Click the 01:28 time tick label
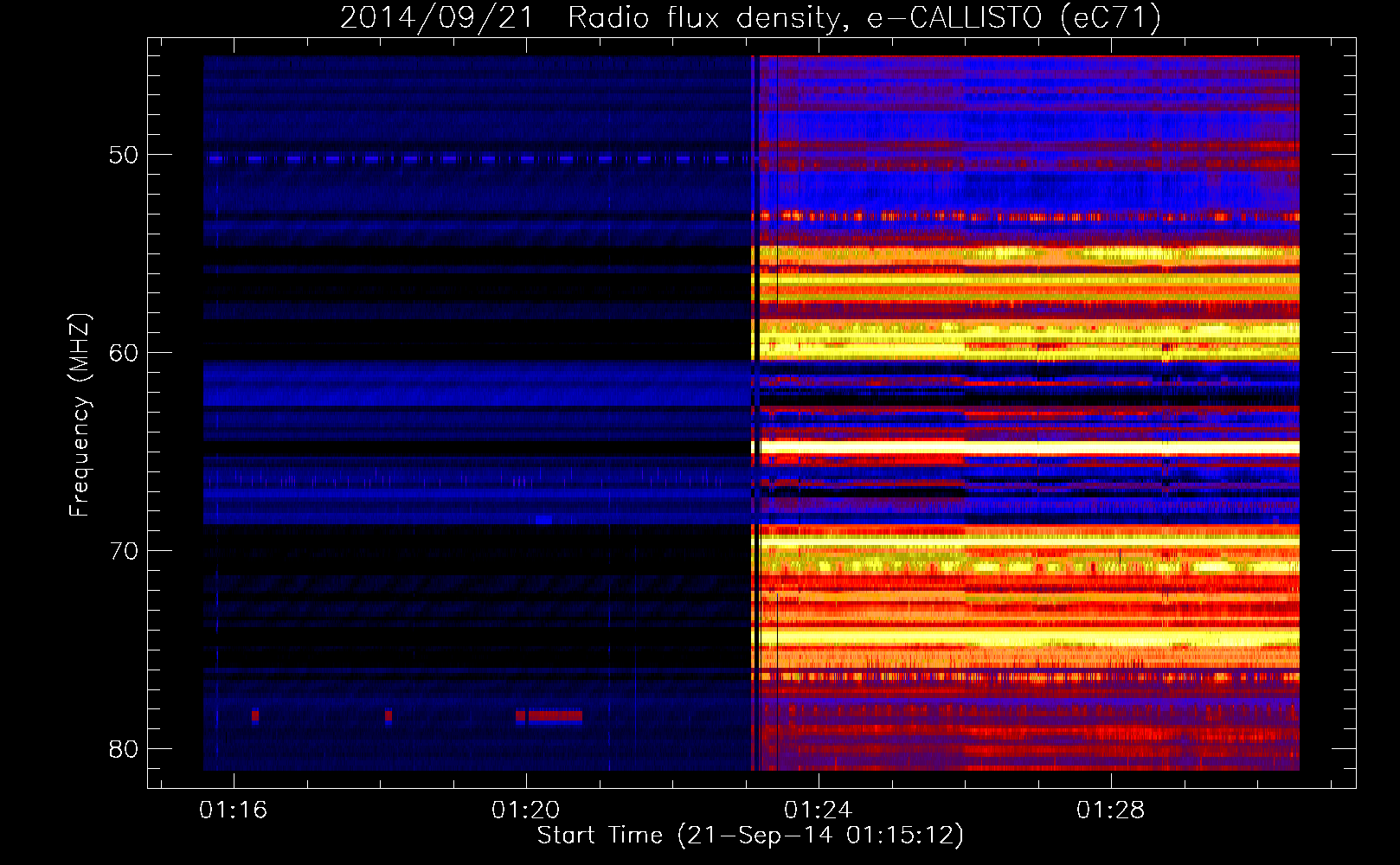The height and width of the screenshot is (865, 1400). [x=1111, y=811]
